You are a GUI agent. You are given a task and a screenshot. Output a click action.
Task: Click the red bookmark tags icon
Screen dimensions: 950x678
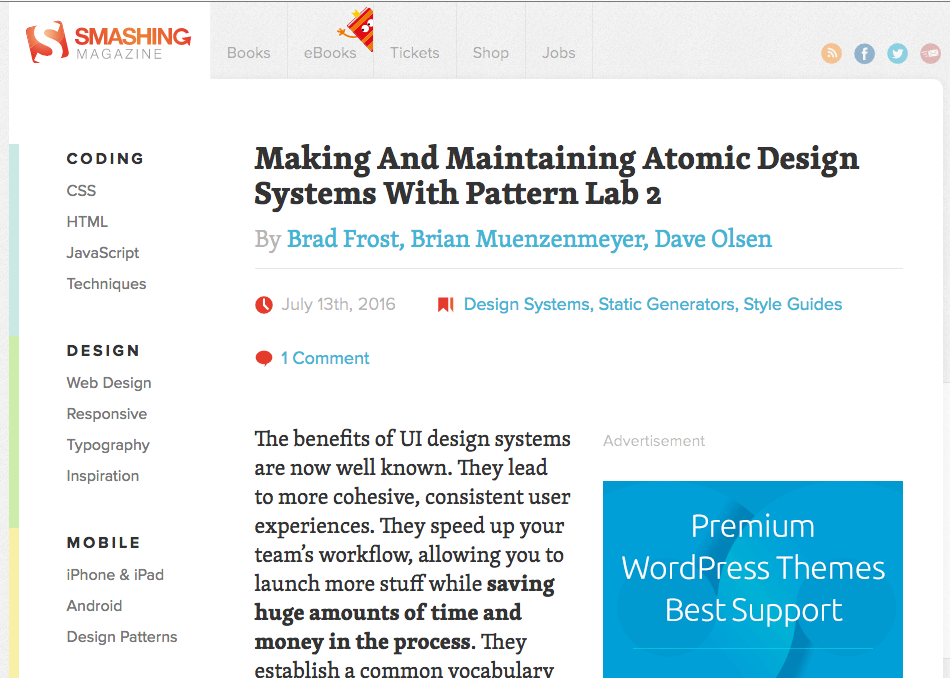[445, 304]
